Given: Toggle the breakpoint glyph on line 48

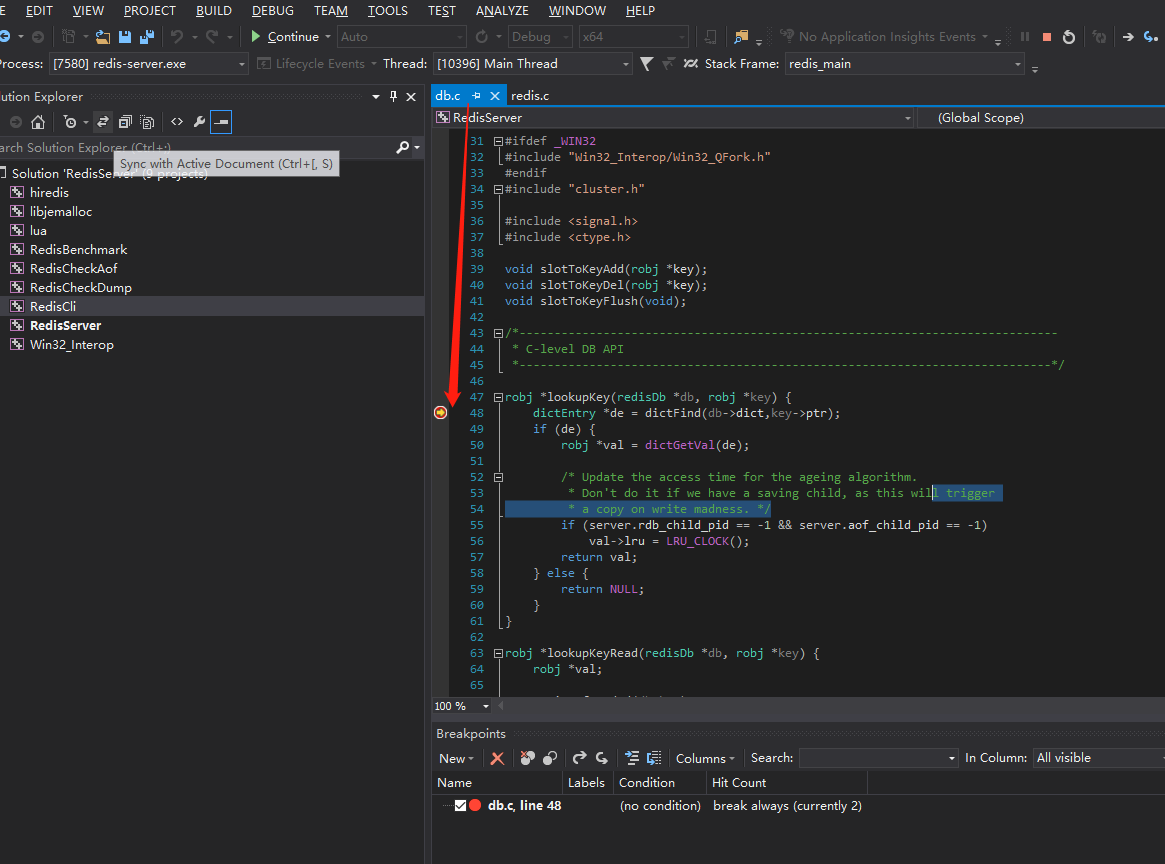Looking at the screenshot, I should click(440, 412).
